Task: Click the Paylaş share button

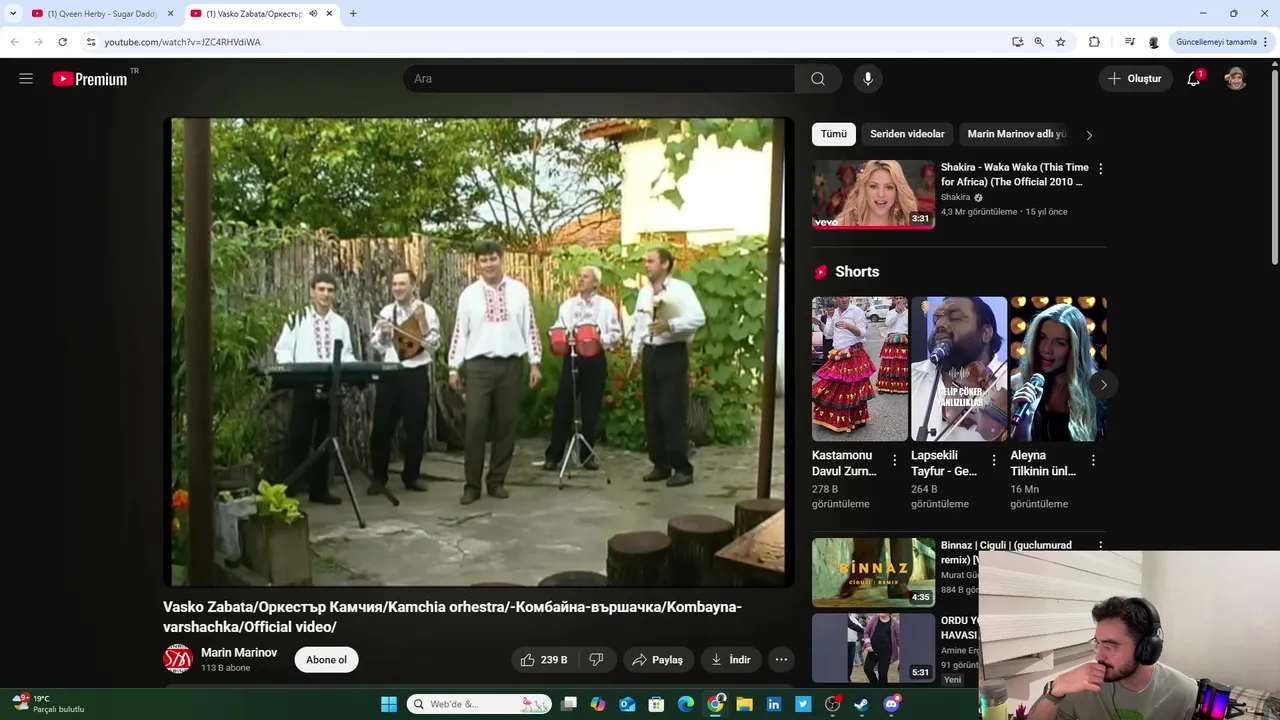Action: click(x=658, y=660)
